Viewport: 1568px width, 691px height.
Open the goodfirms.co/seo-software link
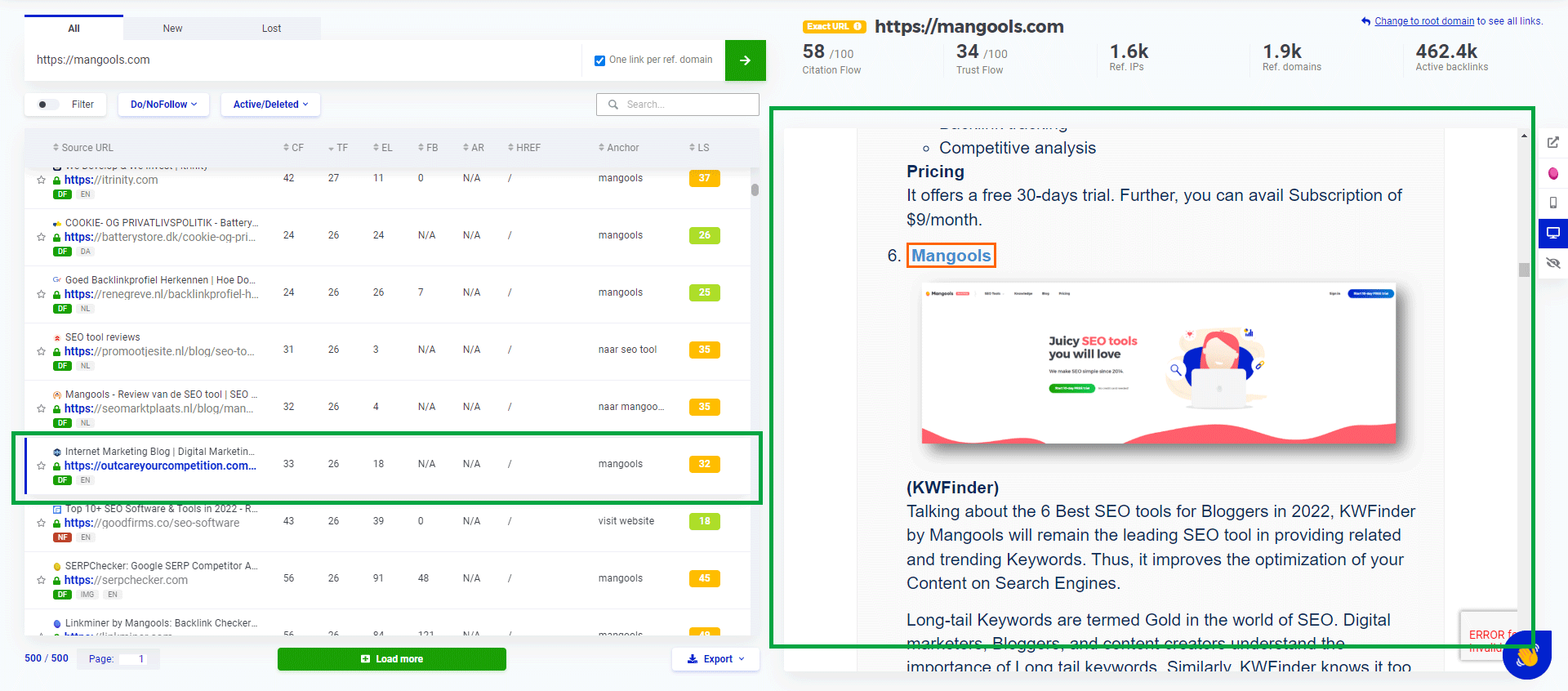152,523
